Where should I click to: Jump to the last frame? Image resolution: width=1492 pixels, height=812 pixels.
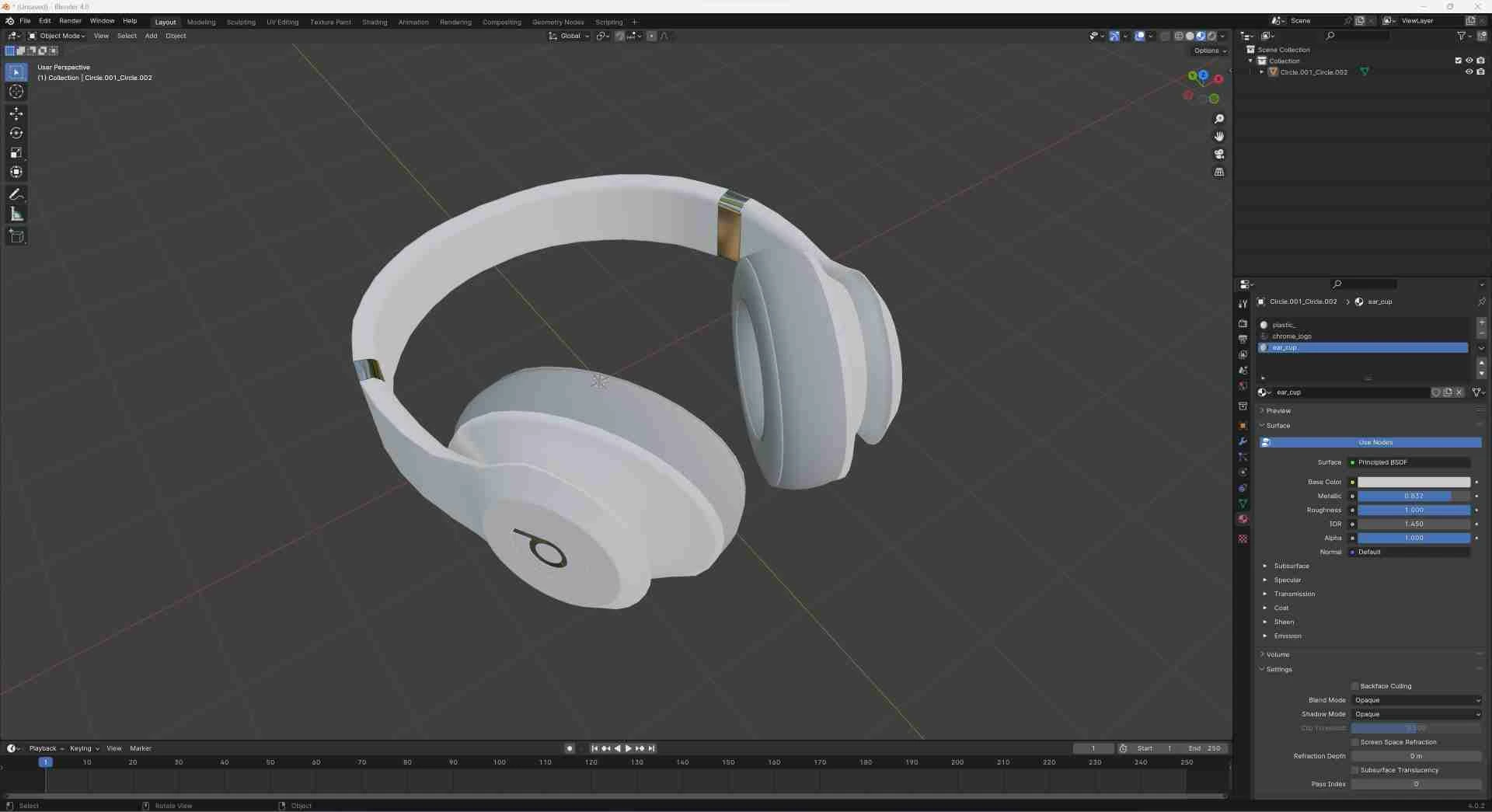[652, 748]
